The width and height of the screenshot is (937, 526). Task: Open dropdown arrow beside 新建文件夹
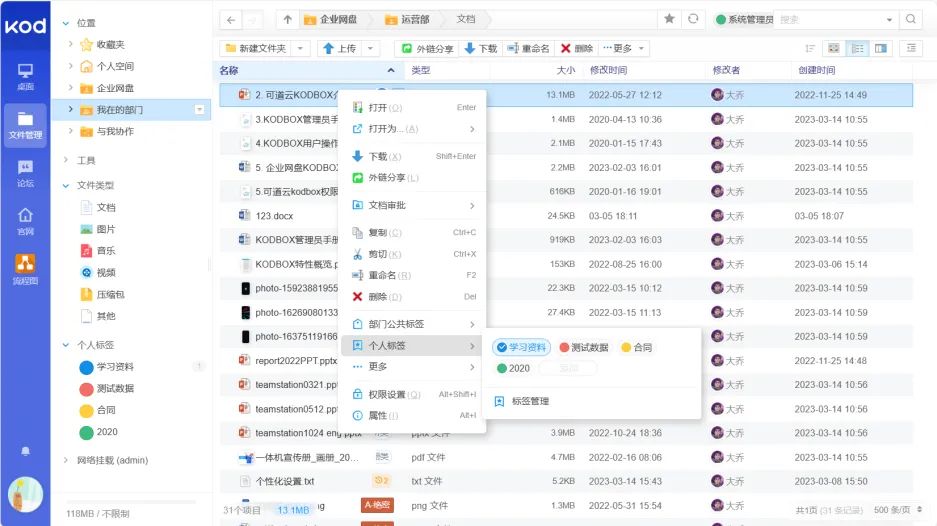[x=301, y=48]
